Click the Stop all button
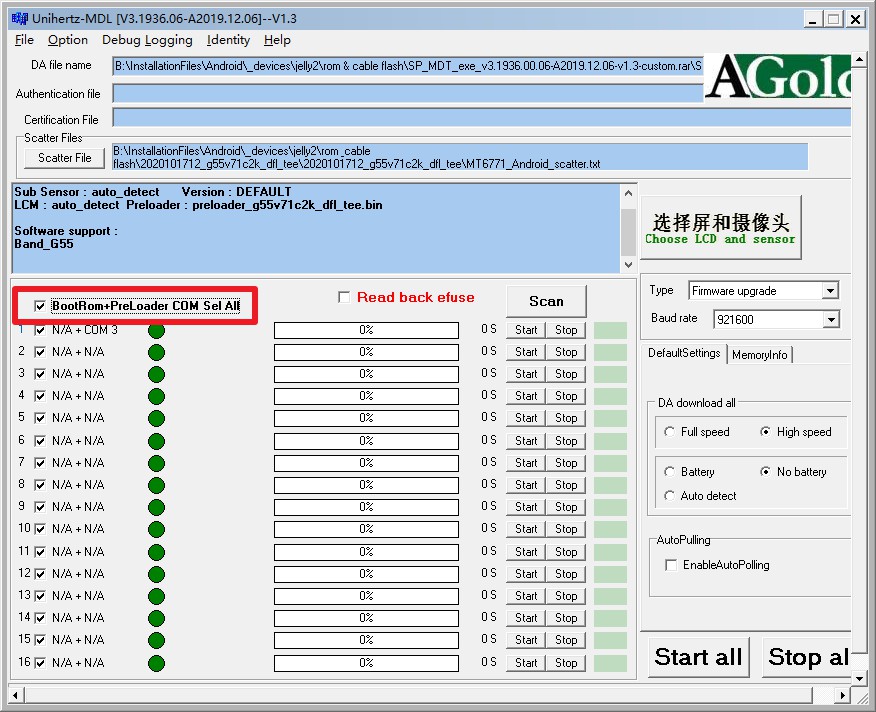Screen dimensions: 876x712 (x=807, y=657)
